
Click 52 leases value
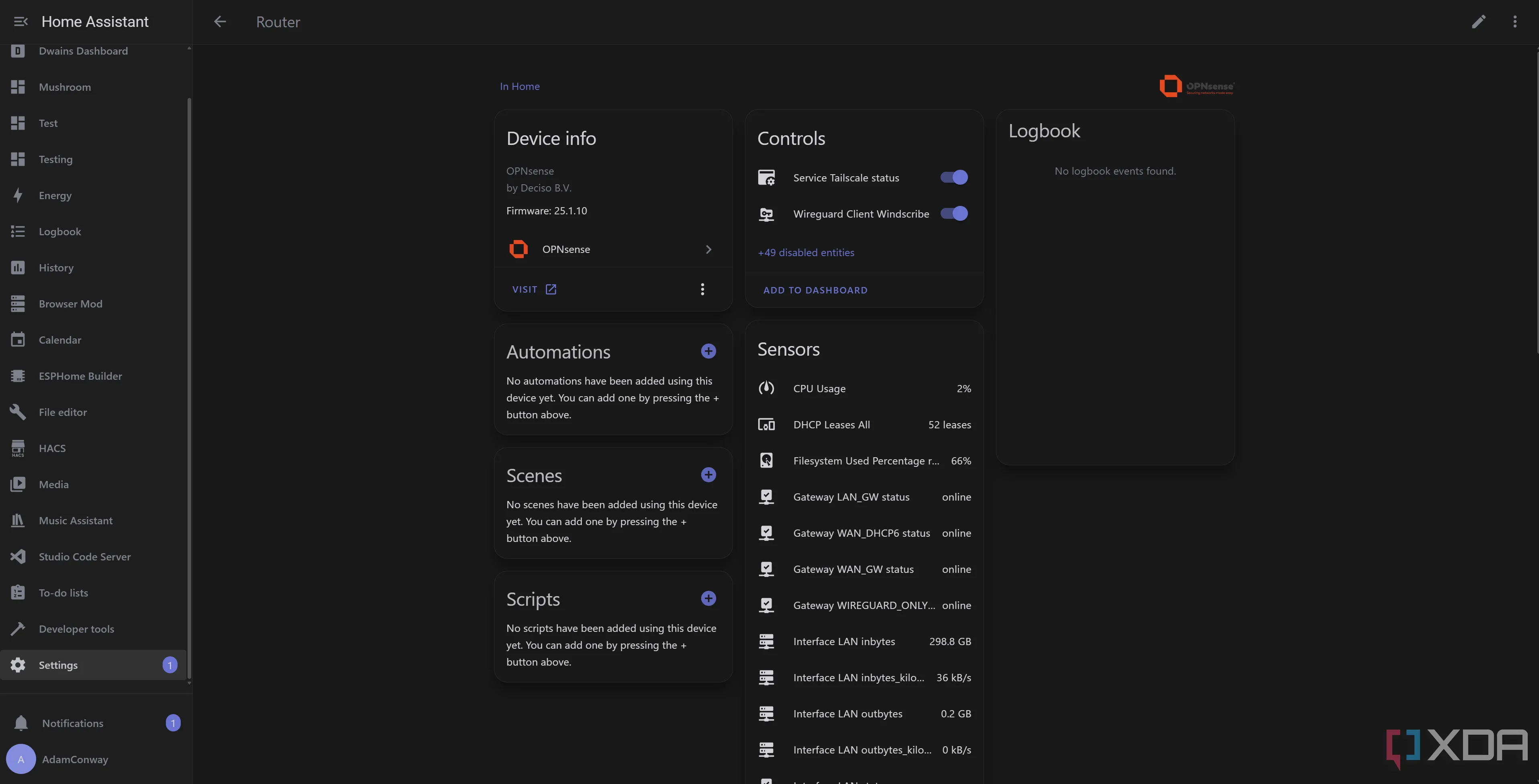click(949, 425)
